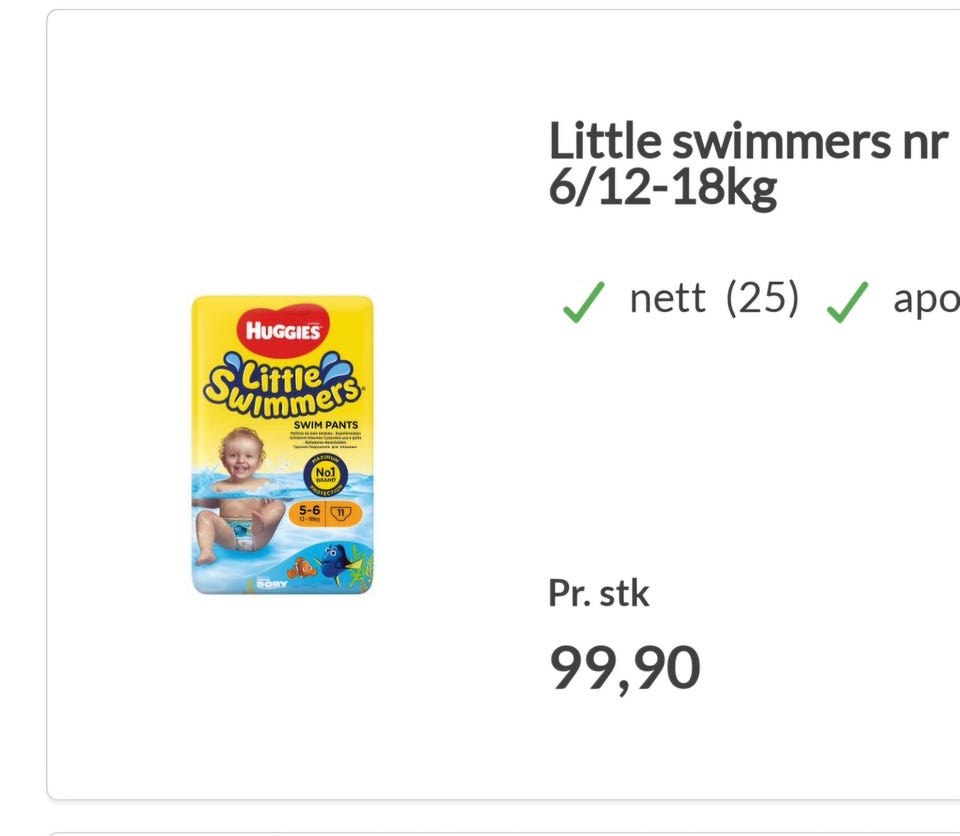
Task: Click the Pr. stk label
Action: tap(598, 593)
